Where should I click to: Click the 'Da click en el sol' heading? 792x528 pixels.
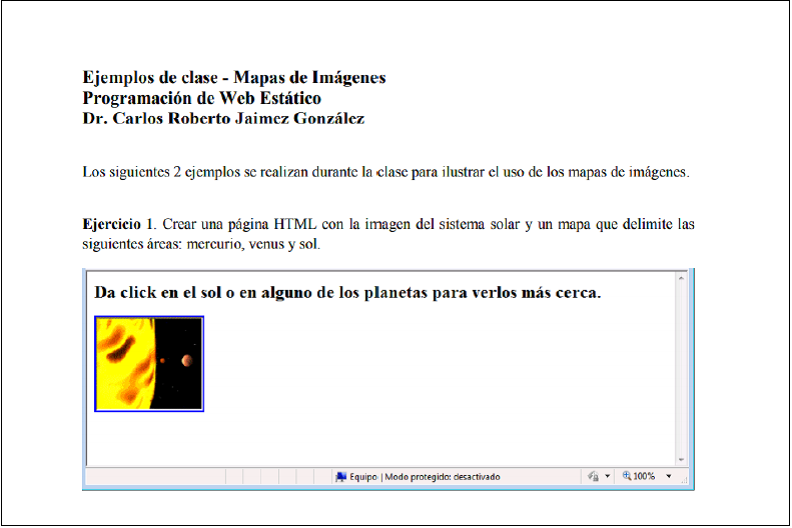(347, 294)
